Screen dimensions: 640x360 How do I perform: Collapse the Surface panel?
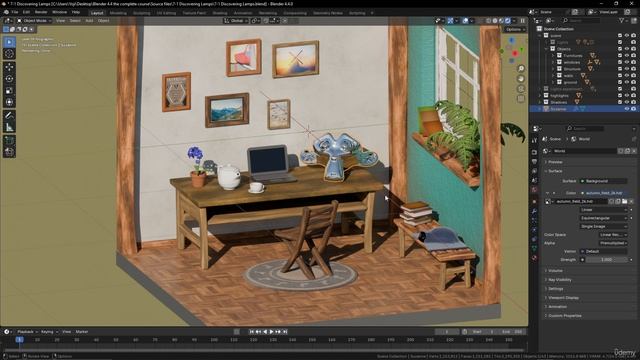554,171
